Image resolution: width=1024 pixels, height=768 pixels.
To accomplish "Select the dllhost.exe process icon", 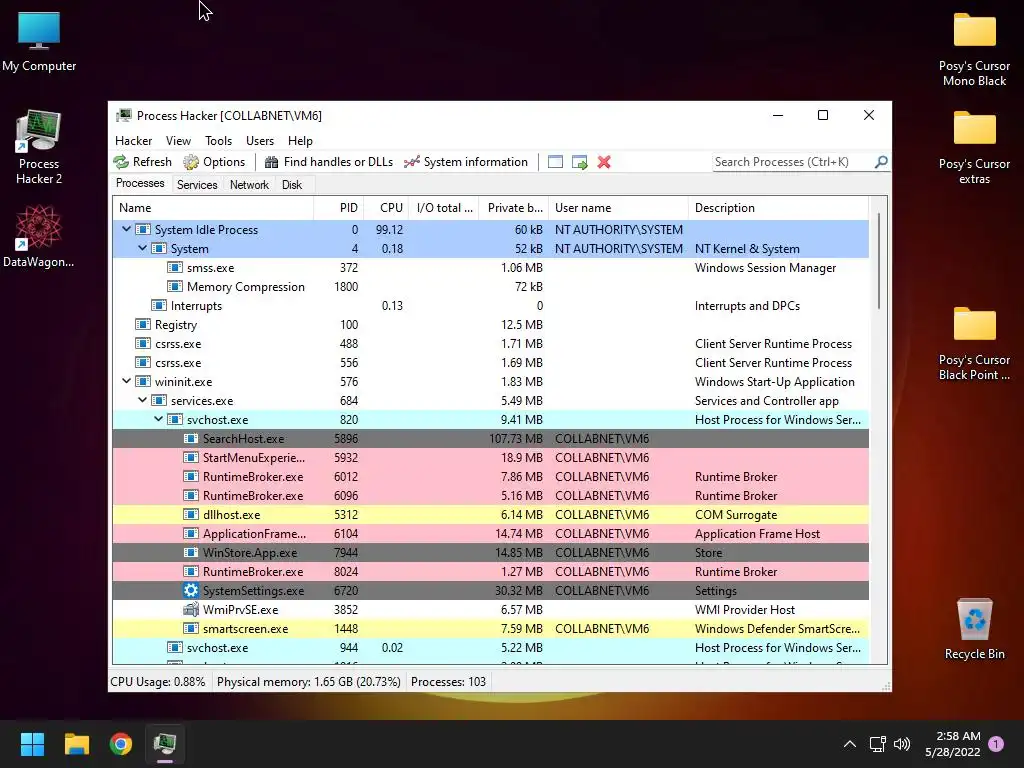I will click(191, 515).
